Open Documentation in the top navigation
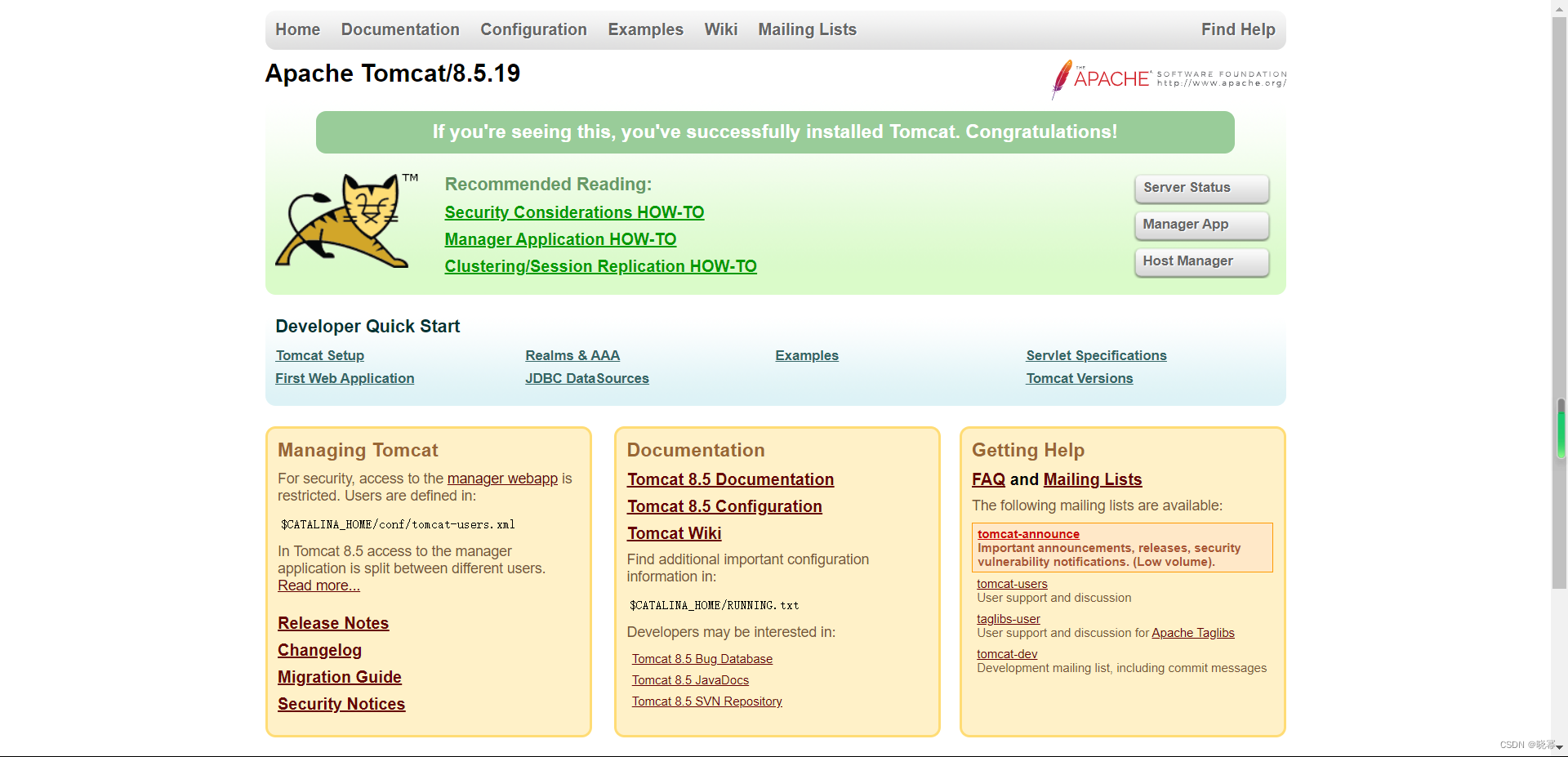 [x=400, y=29]
